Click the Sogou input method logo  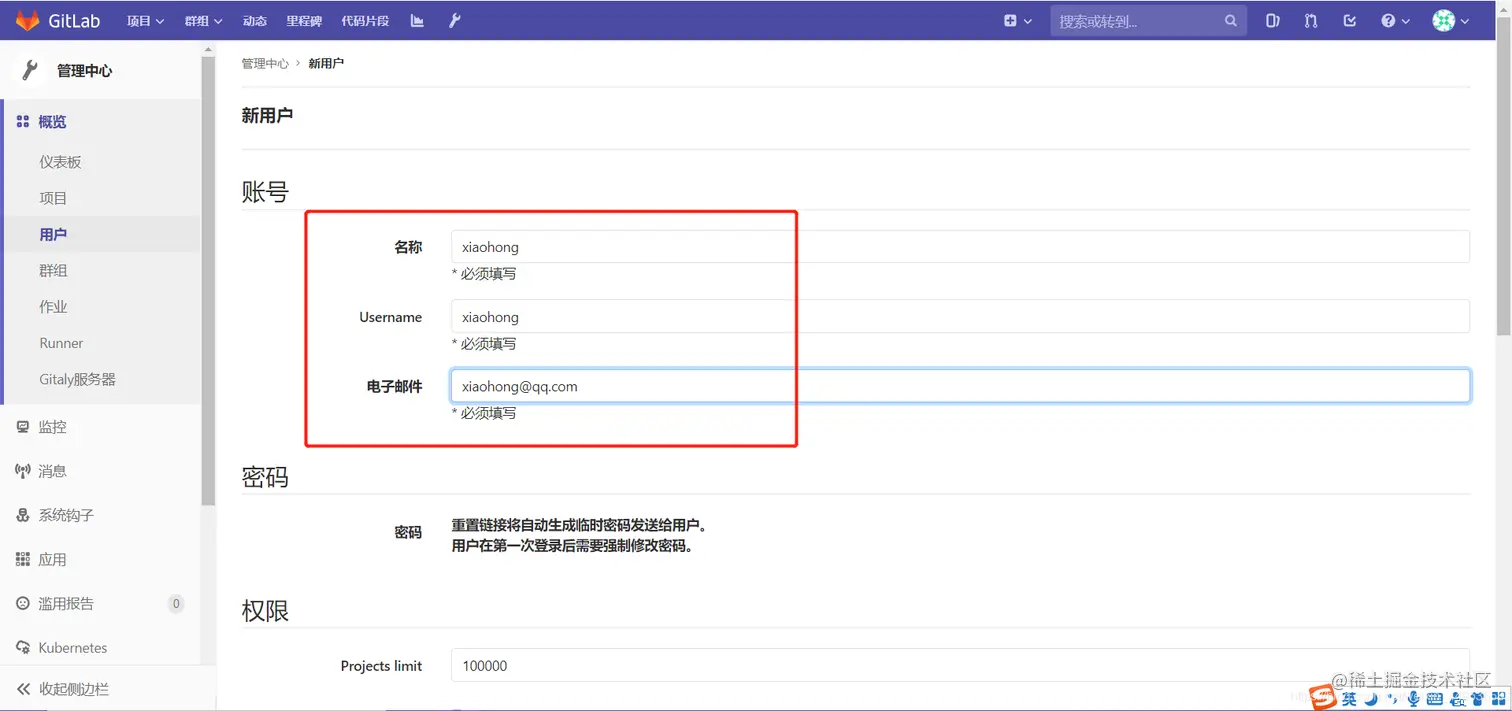[1323, 699]
